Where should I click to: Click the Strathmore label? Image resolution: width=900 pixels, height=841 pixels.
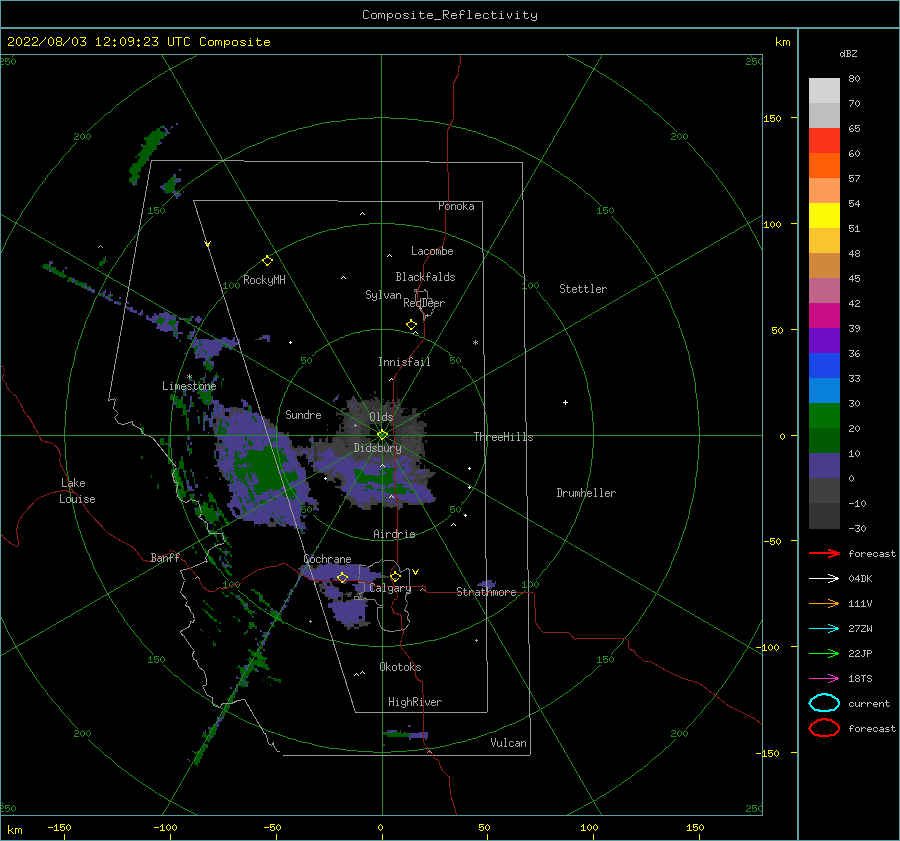(x=486, y=592)
